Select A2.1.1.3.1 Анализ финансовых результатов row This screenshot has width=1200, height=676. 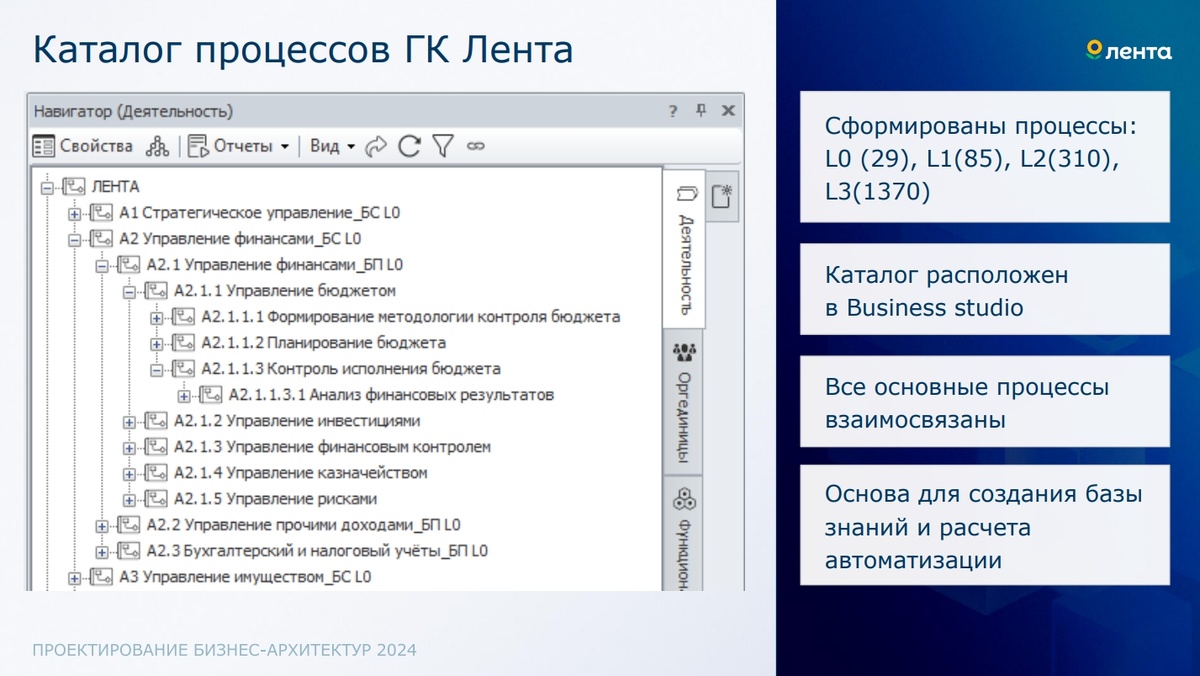pos(391,395)
